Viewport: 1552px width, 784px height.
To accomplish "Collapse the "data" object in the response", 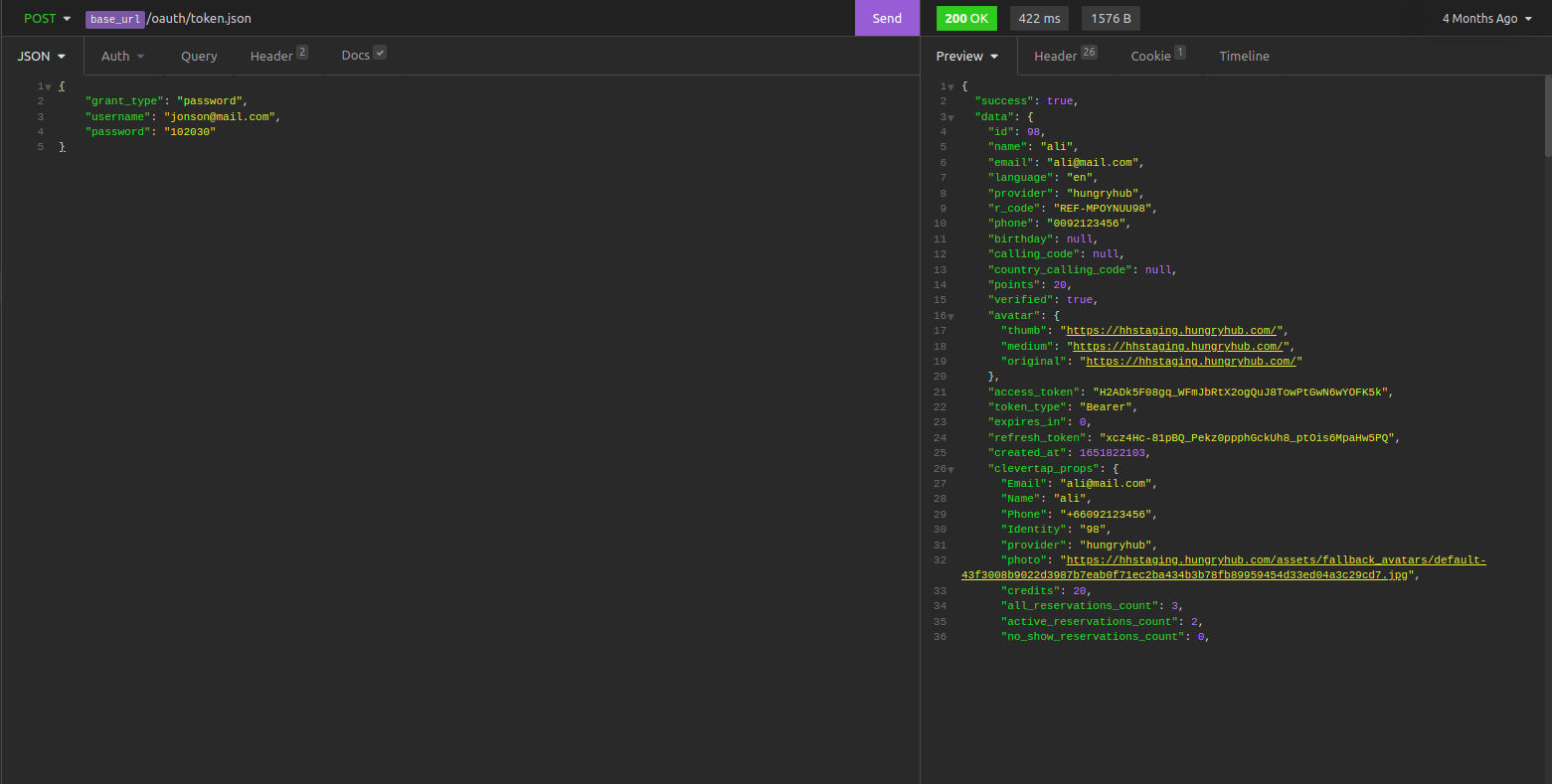I will point(950,118).
